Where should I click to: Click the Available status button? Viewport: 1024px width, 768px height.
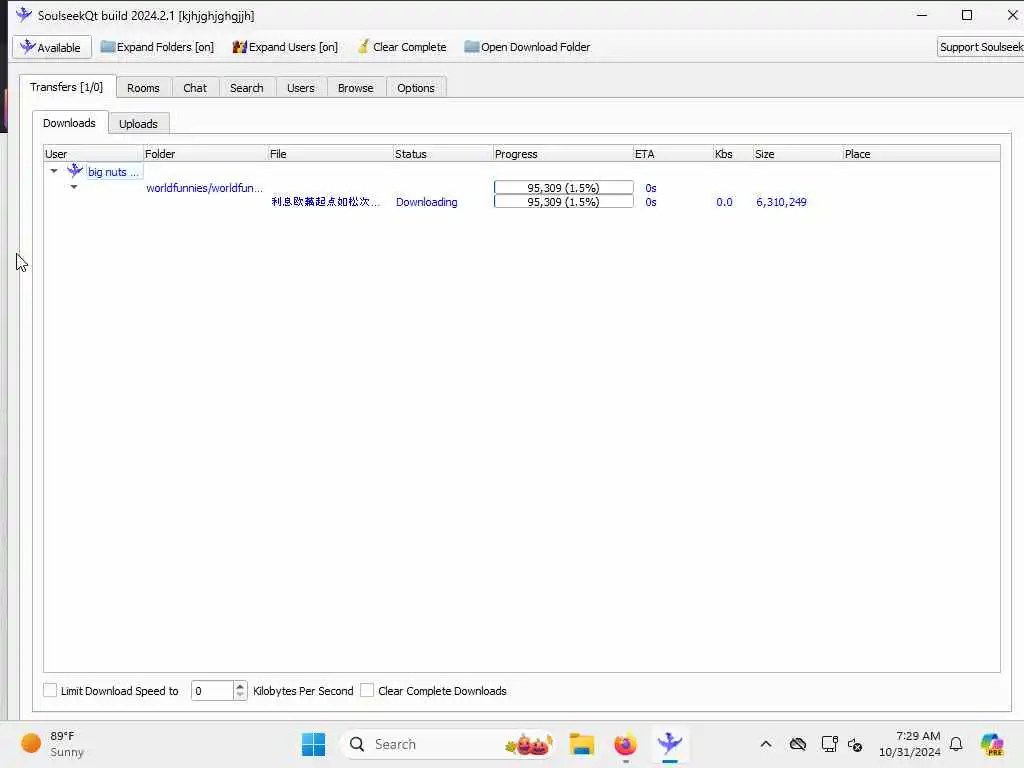coord(52,47)
